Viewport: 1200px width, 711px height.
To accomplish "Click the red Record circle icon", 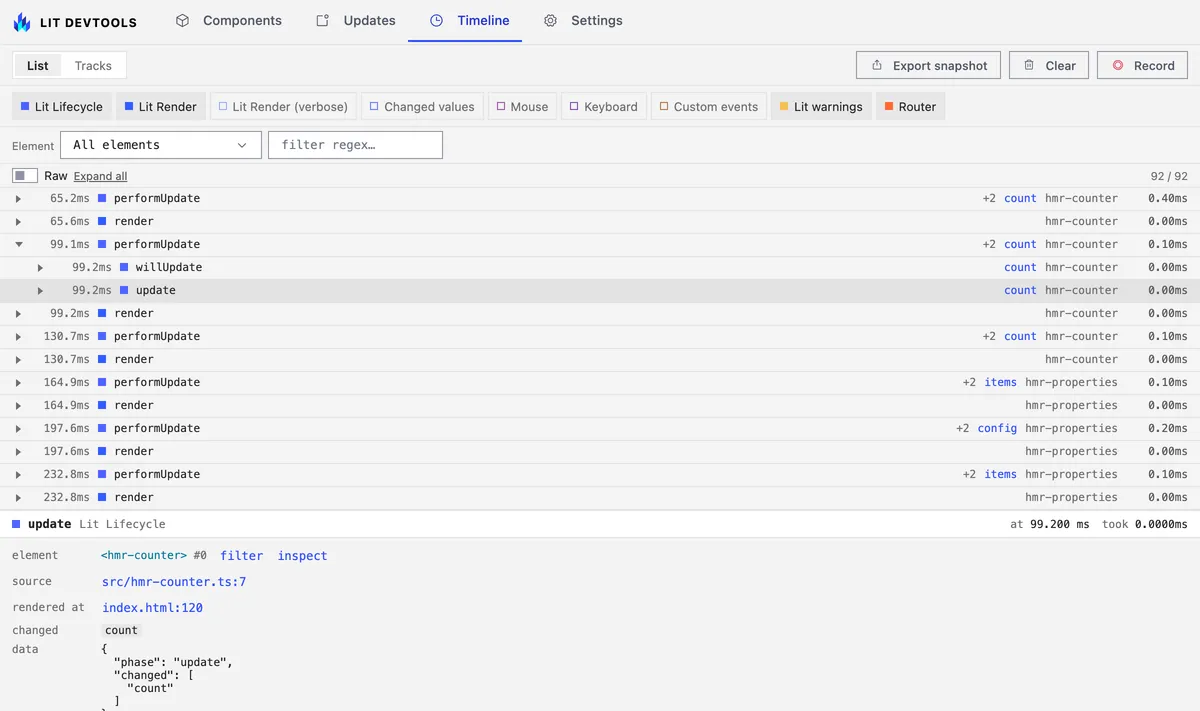I will tap(1117, 65).
